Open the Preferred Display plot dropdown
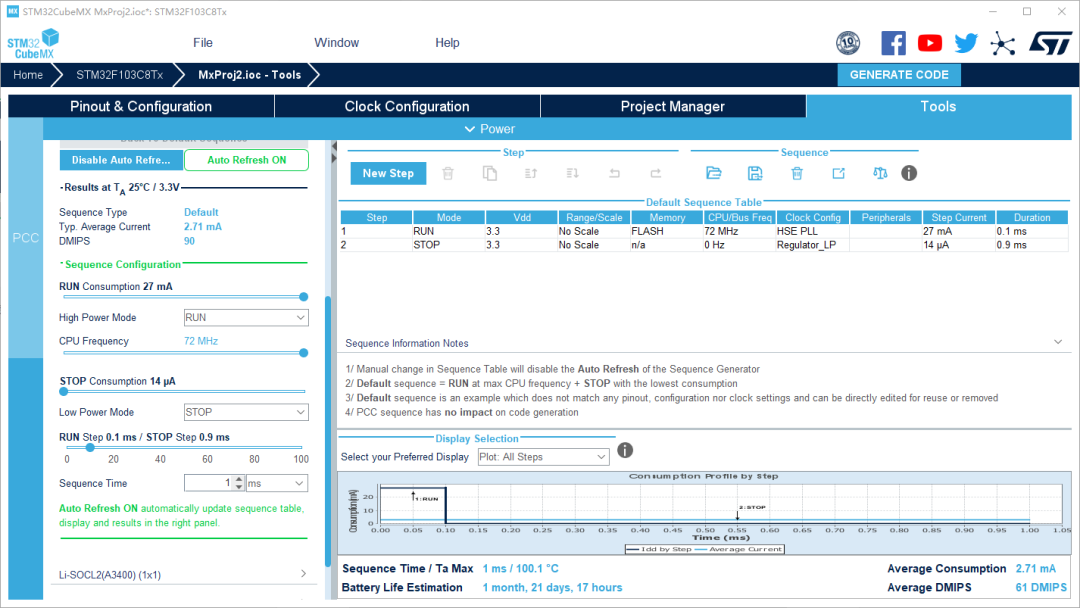Screen dimensions: 1080x608 coord(543,457)
